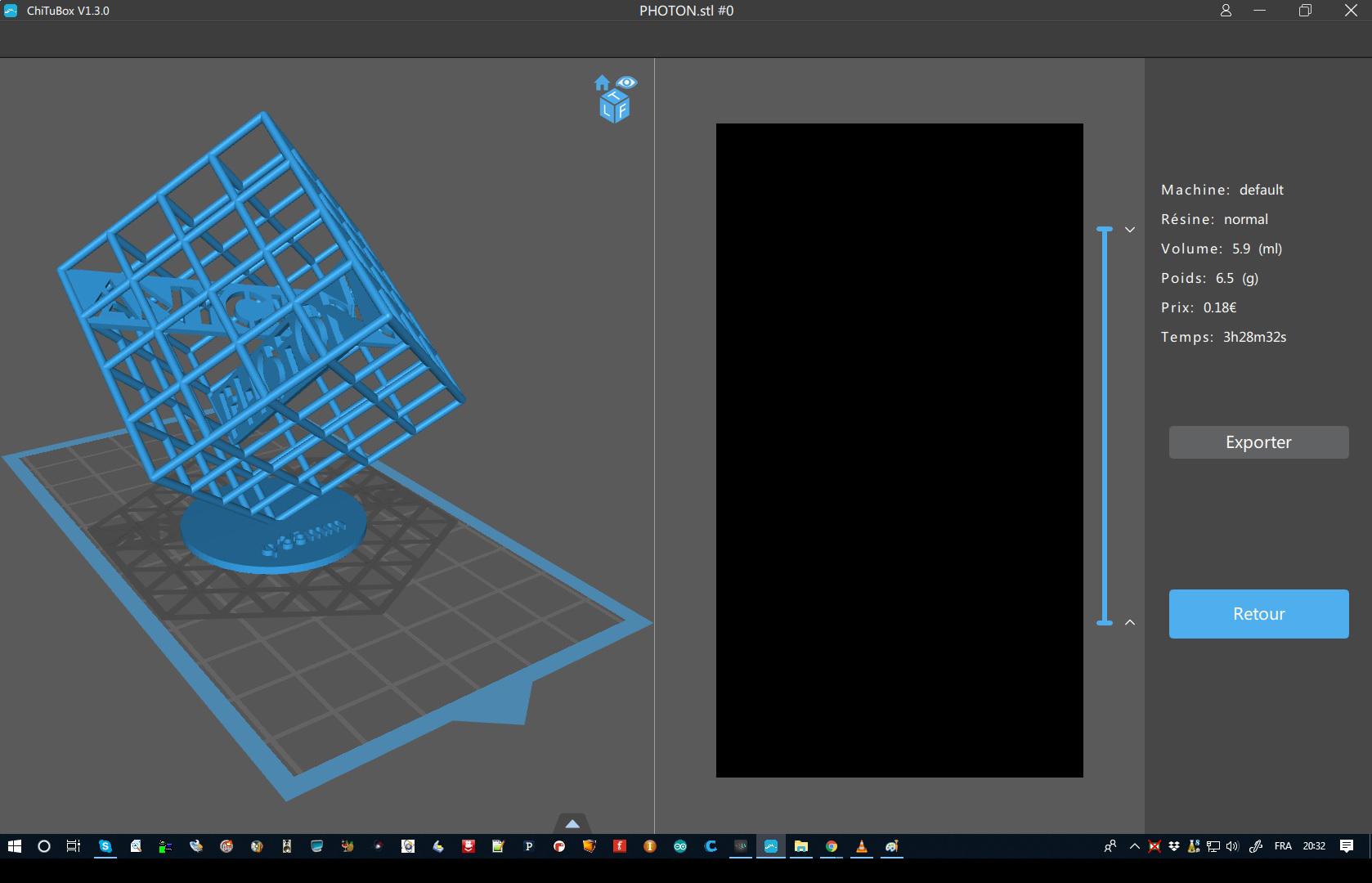Click the home view icon above the cube
The width and height of the screenshot is (1372, 883).
point(602,83)
